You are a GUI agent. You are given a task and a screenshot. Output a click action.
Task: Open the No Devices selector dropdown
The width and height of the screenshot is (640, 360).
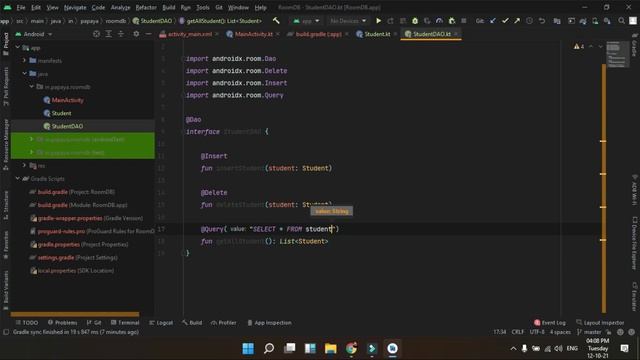(x=348, y=20)
